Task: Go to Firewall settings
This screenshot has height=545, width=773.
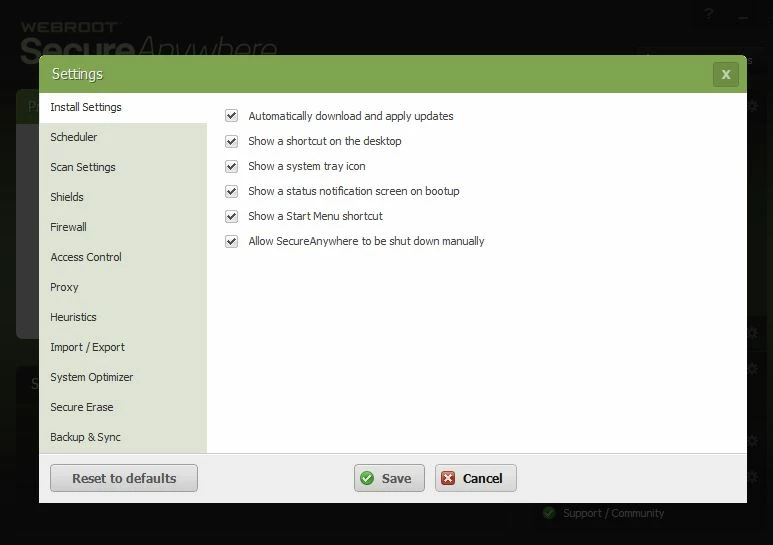Action: click(123, 227)
